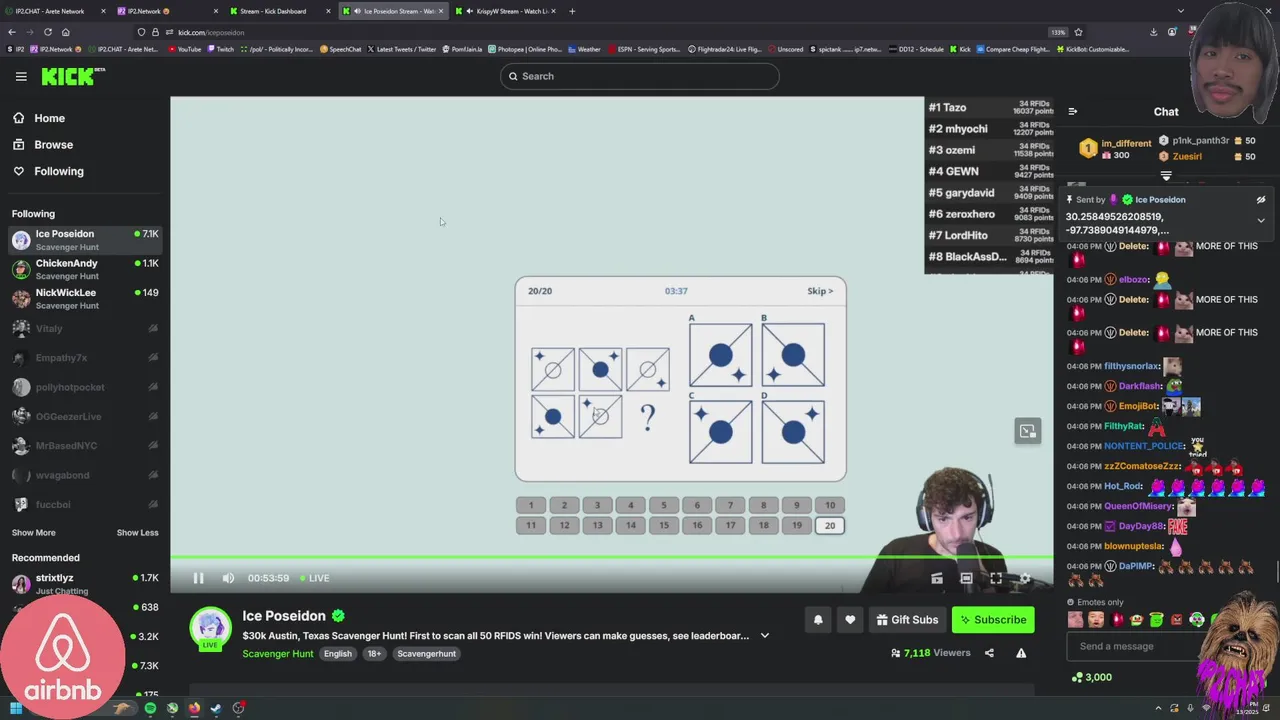Select answer option B in the quiz
Screen dimensions: 1280x720
793,354
